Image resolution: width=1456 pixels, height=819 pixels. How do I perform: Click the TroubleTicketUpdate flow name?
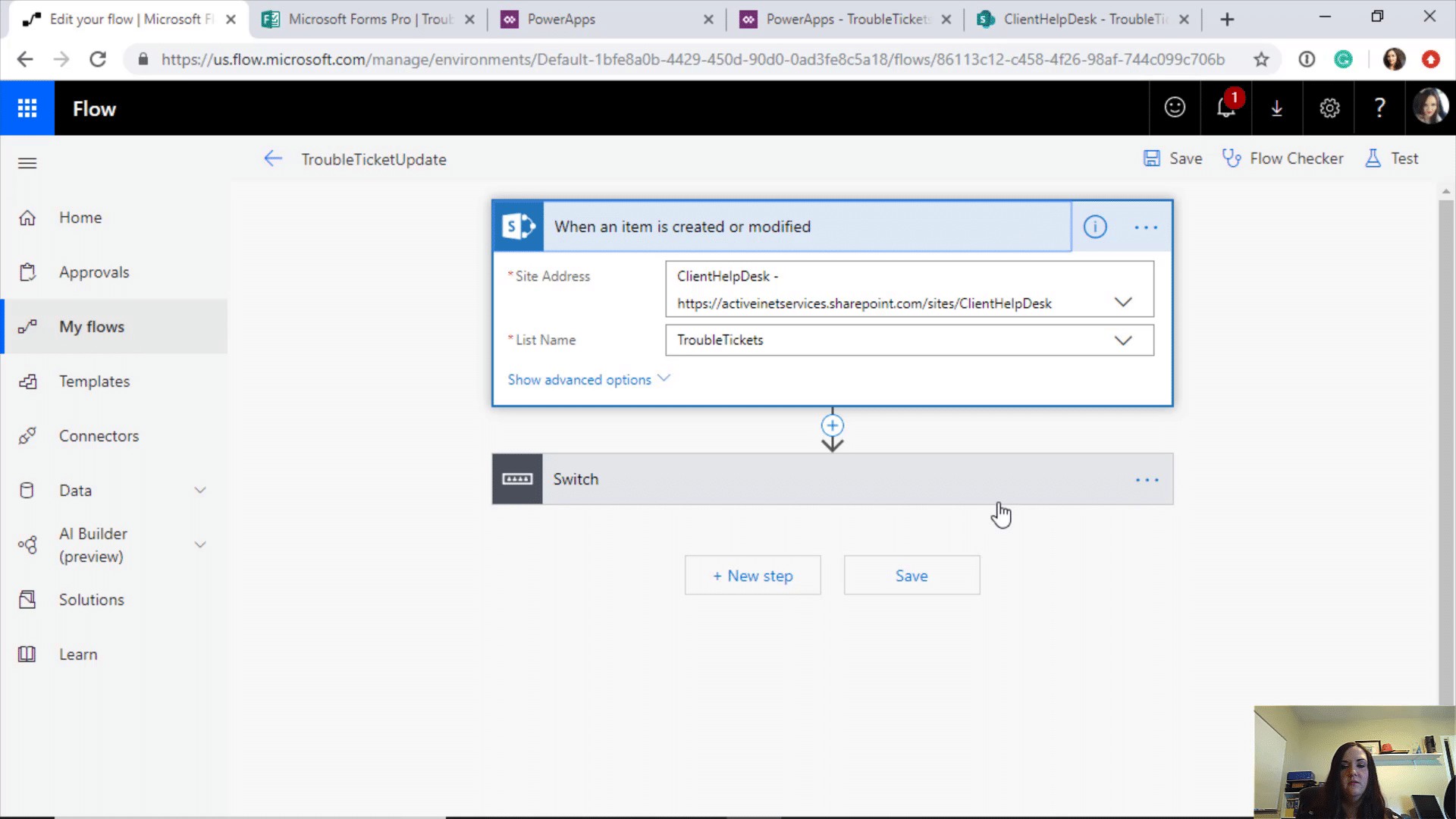pyautogui.click(x=374, y=159)
